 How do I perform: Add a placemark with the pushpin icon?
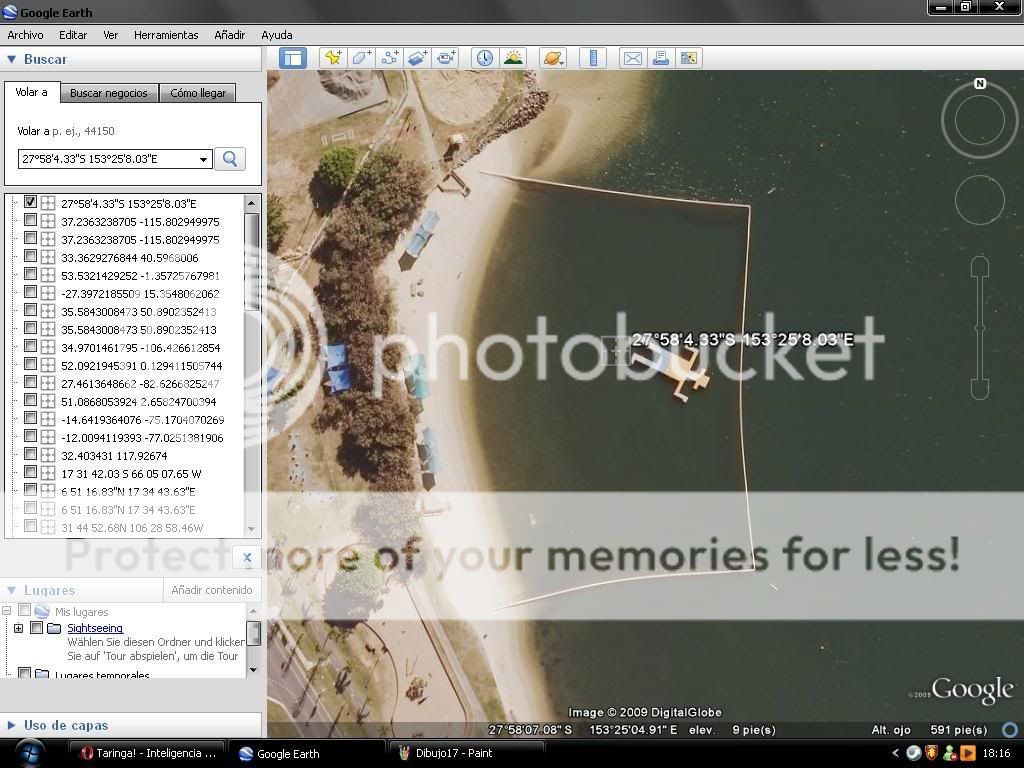tap(333, 58)
